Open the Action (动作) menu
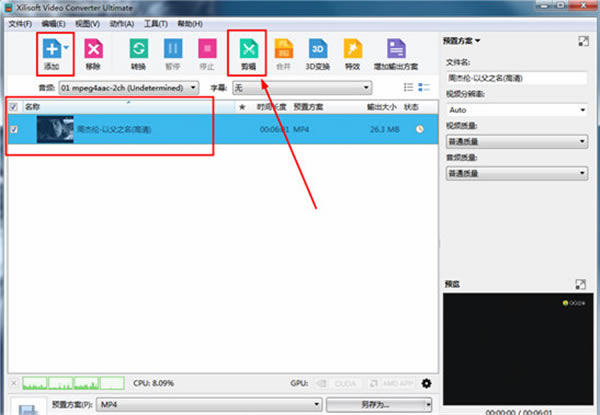 [122, 24]
